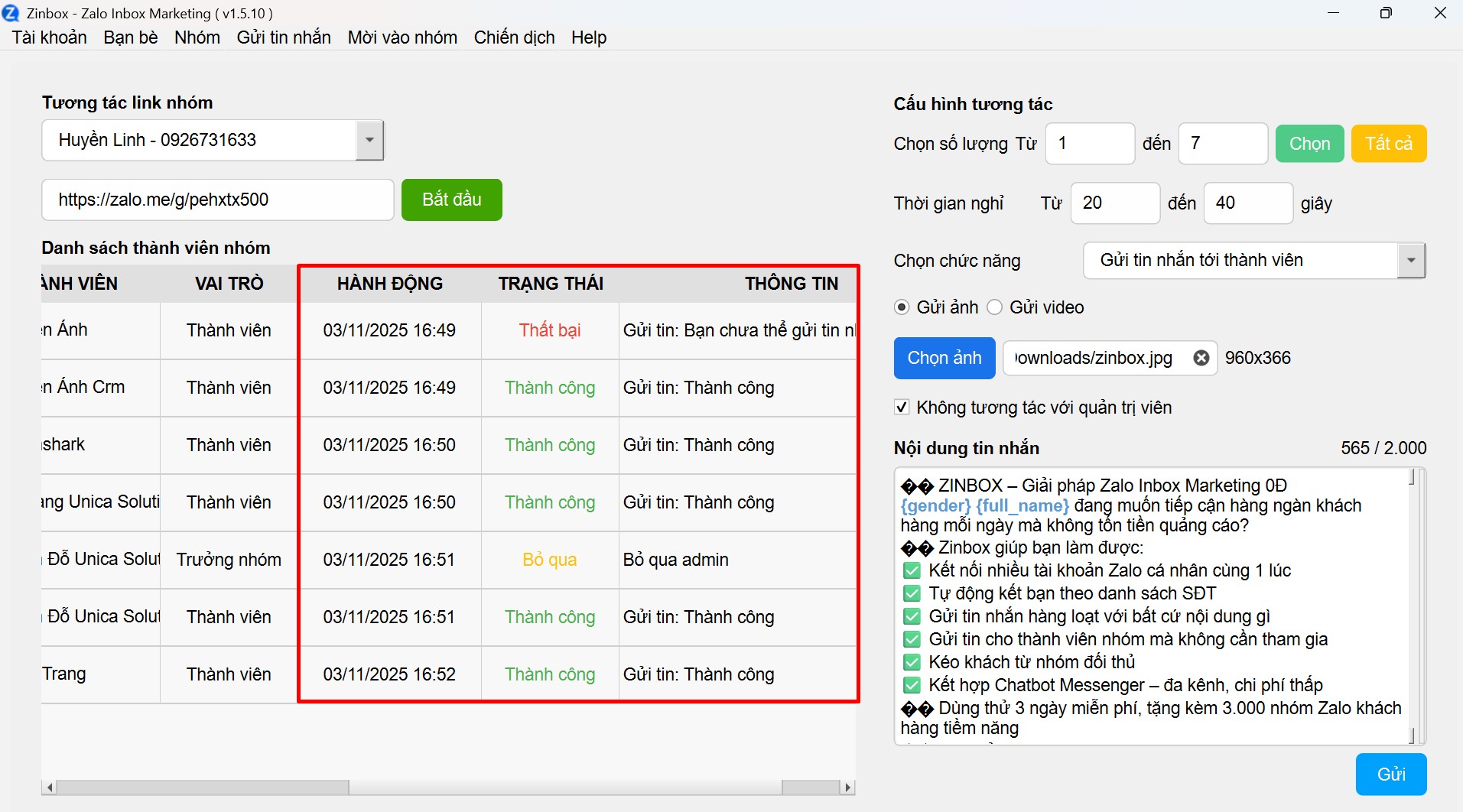Click the blue Chọn ảnh button
Screen dimensions: 1463x812
(x=944, y=358)
